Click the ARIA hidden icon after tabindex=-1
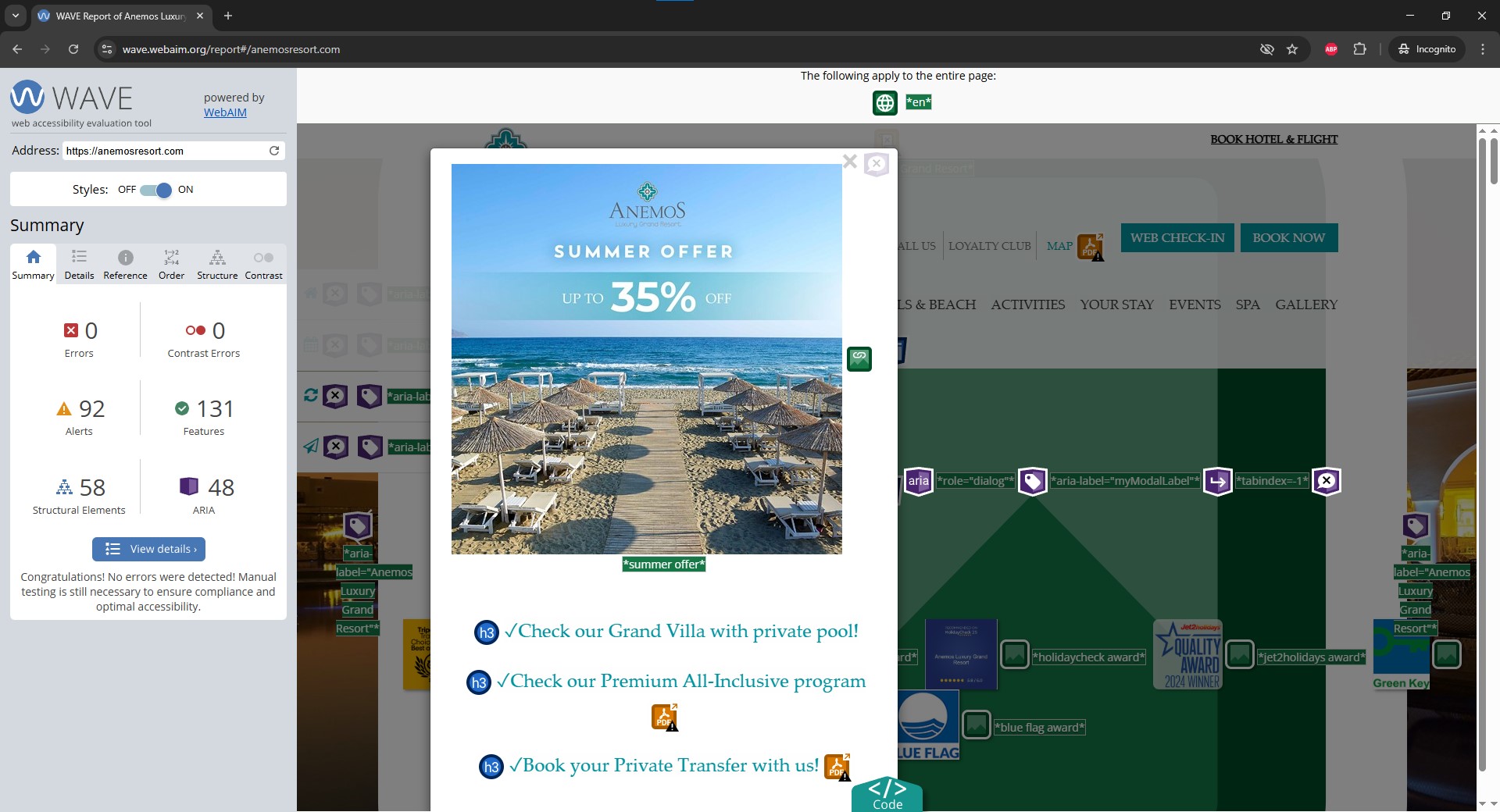The height and width of the screenshot is (812, 1500). click(1327, 481)
